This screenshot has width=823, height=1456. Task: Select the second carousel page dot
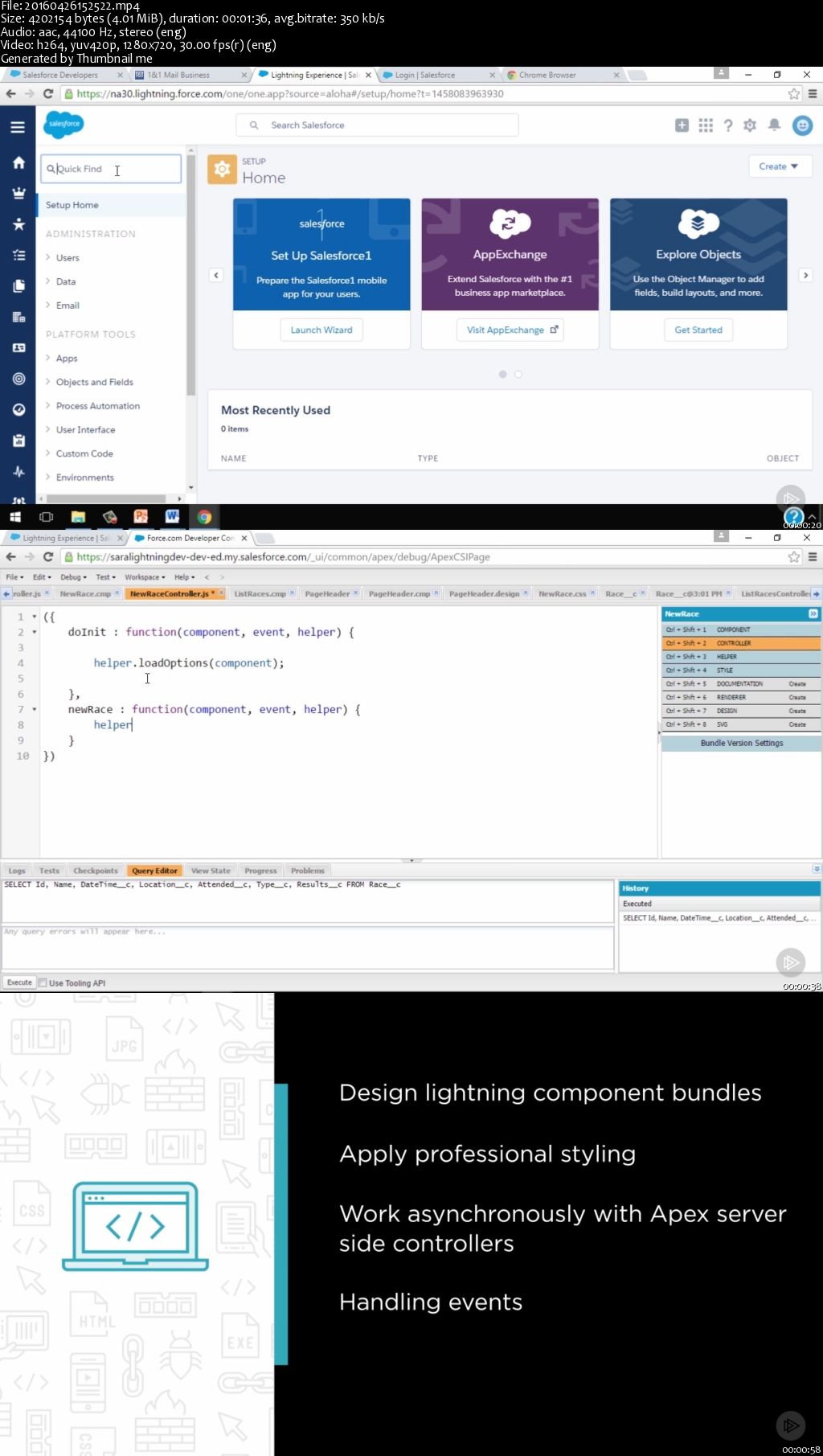pos(518,375)
